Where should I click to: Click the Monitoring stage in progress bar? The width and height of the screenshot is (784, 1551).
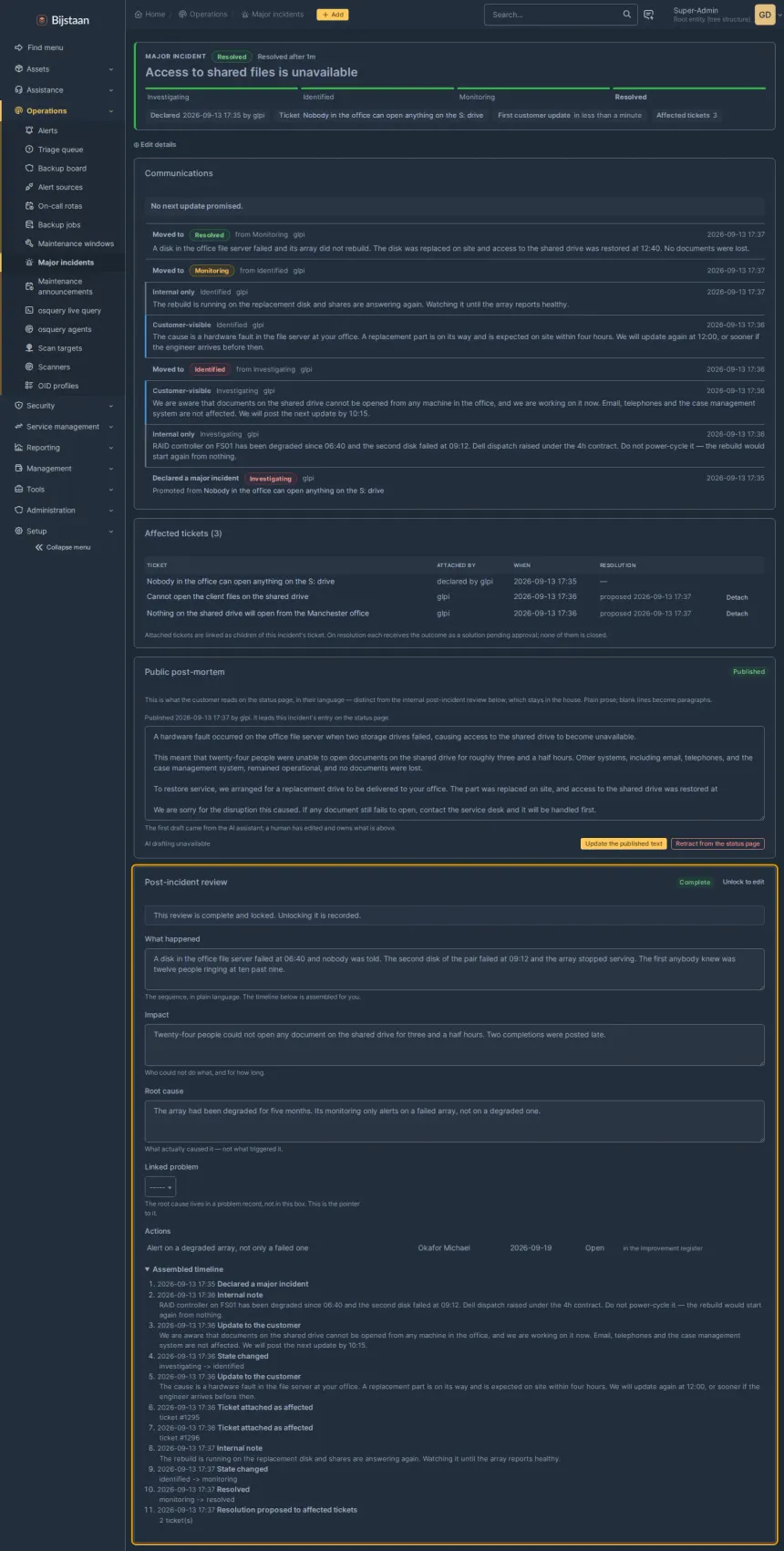533,94
